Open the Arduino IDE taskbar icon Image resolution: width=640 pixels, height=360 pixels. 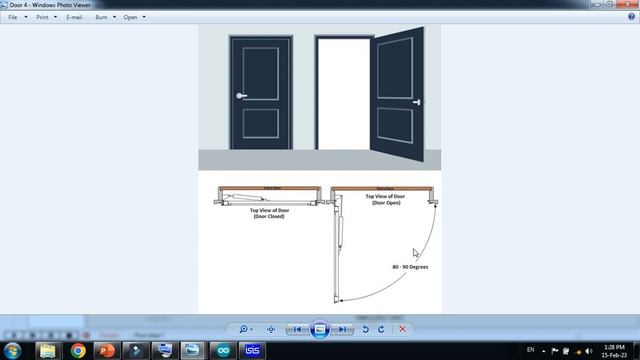(223, 351)
